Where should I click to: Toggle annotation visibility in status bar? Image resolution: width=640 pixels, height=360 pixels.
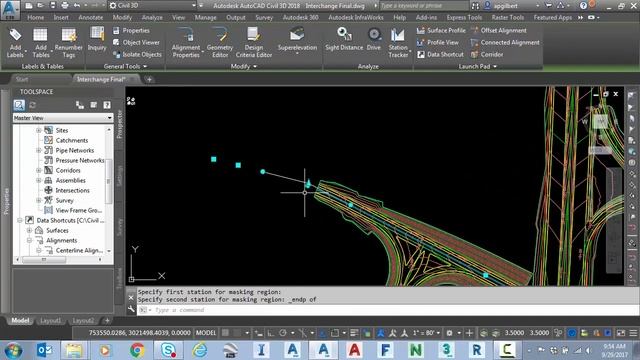click(393, 333)
